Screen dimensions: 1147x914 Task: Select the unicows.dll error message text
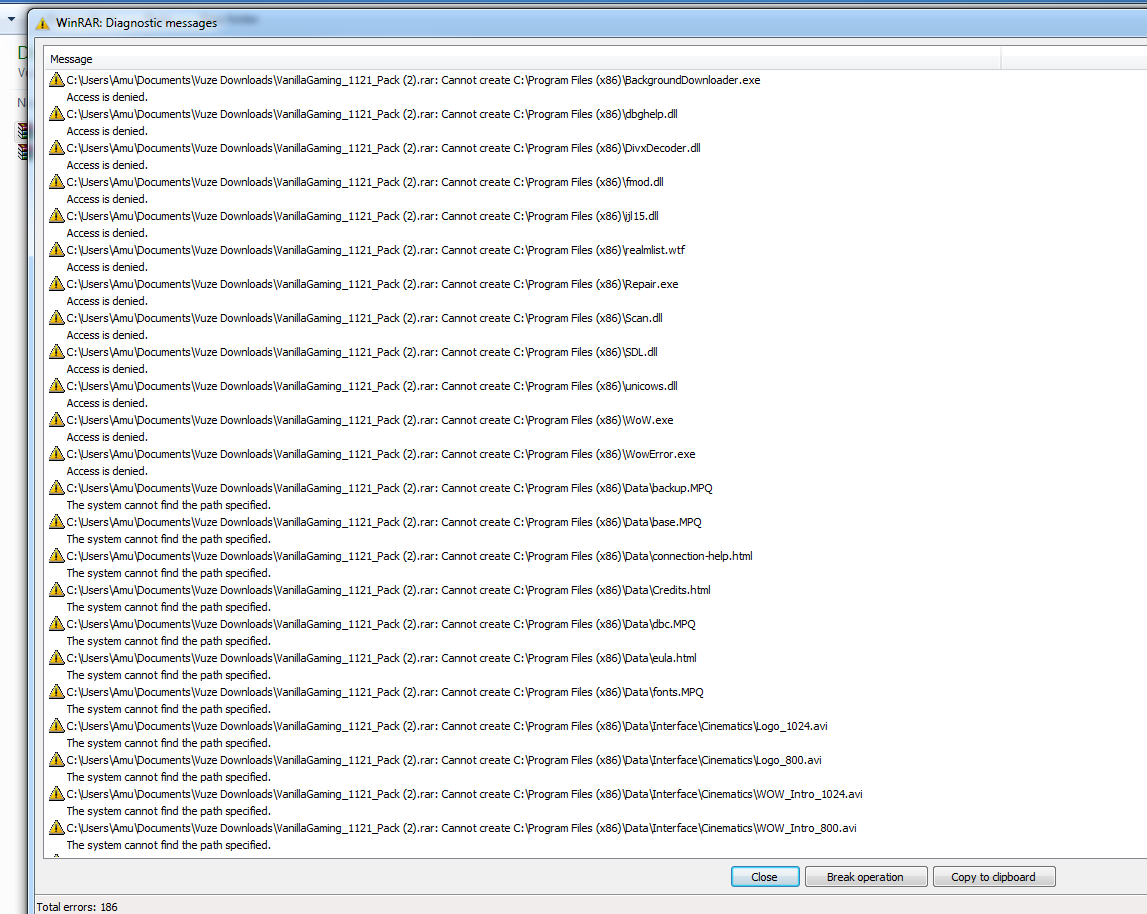372,386
